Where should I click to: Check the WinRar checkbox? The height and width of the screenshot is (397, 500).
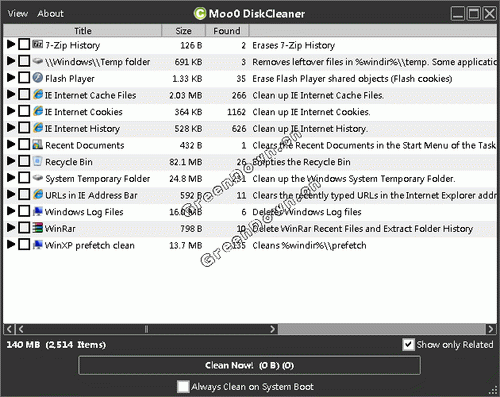pos(24,228)
